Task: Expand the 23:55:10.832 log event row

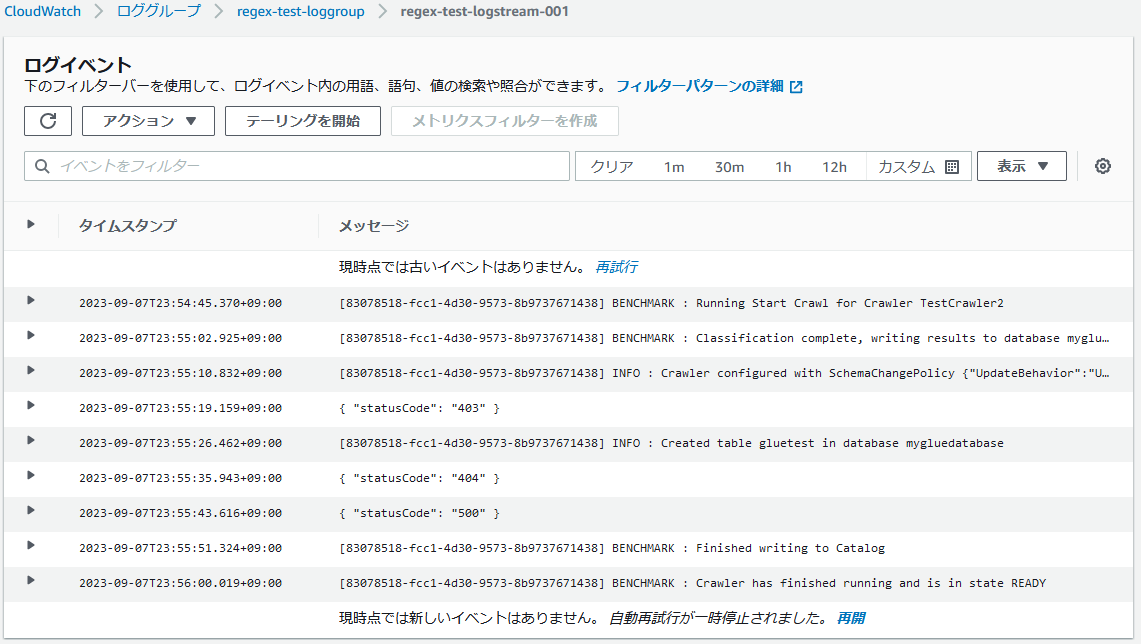Action: tap(31, 370)
